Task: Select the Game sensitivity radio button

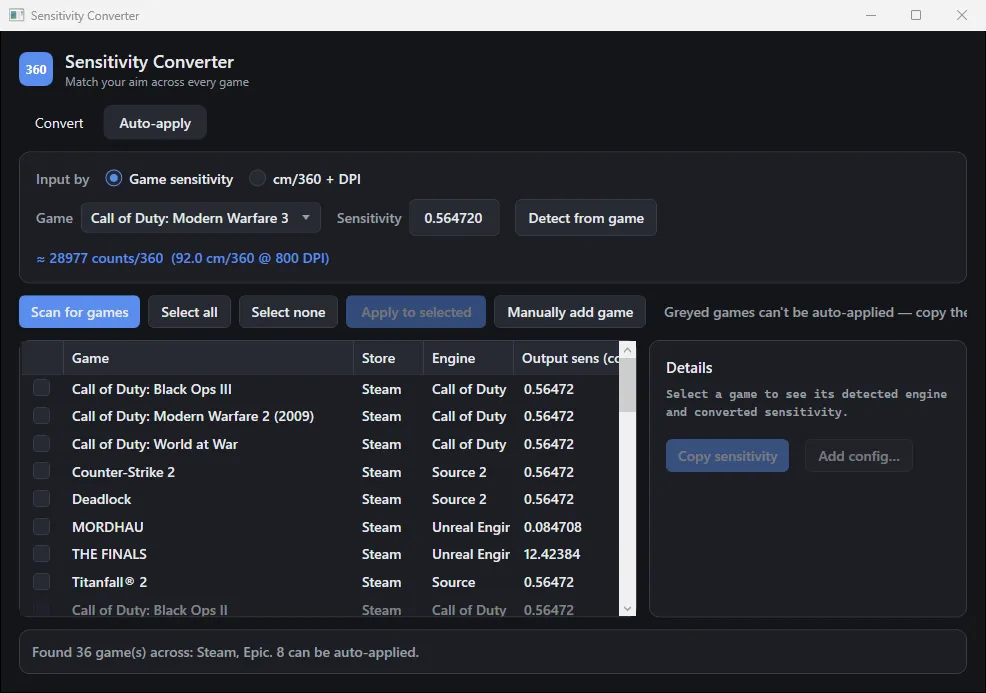Action: (114, 179)
